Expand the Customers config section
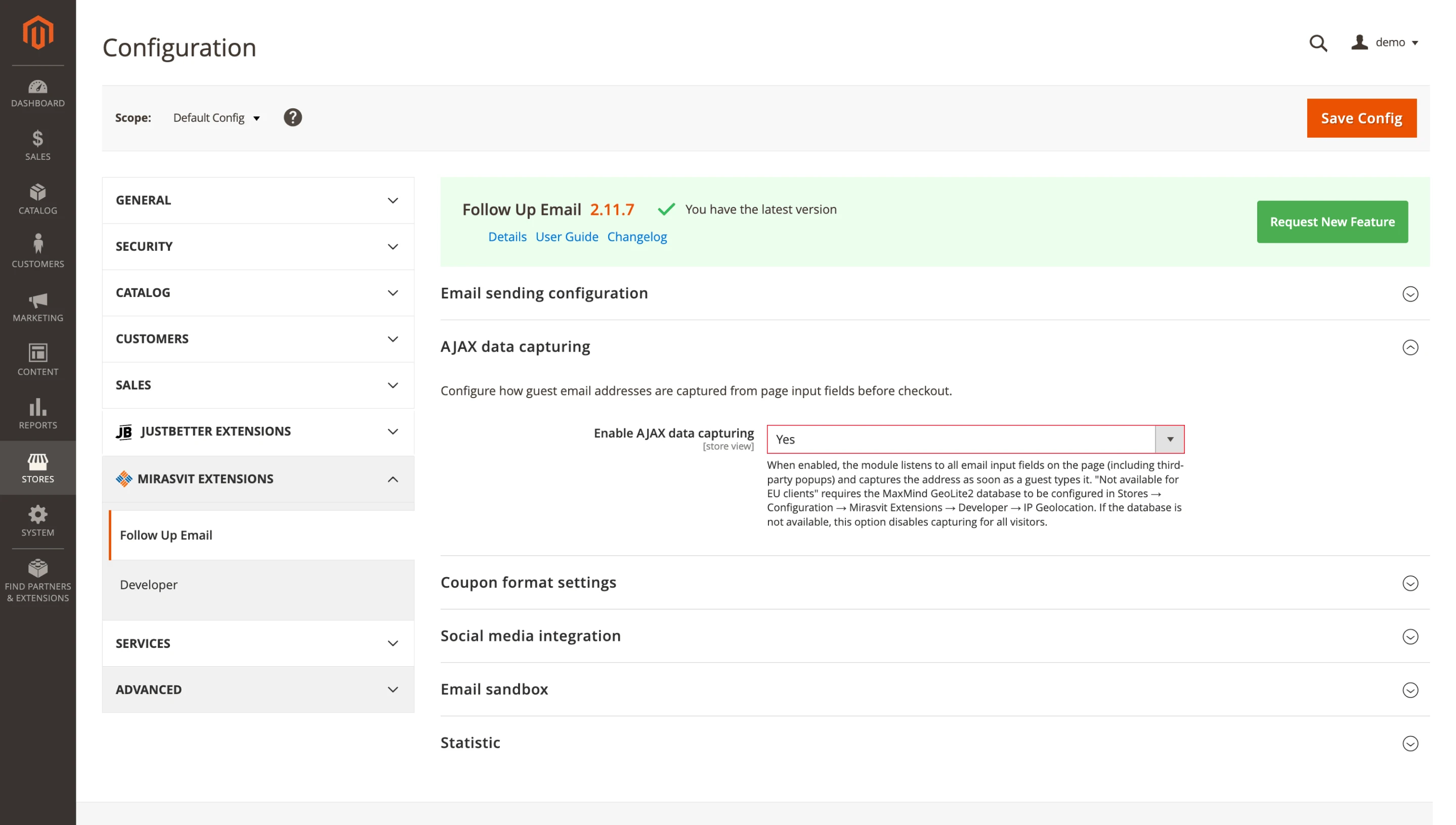Viewport: 1456px width, 825px height. pyautogui.click(x=258, y=339)
